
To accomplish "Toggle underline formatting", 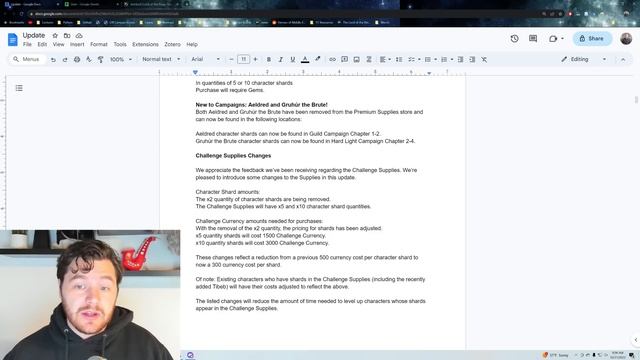I will click(293, 60).
